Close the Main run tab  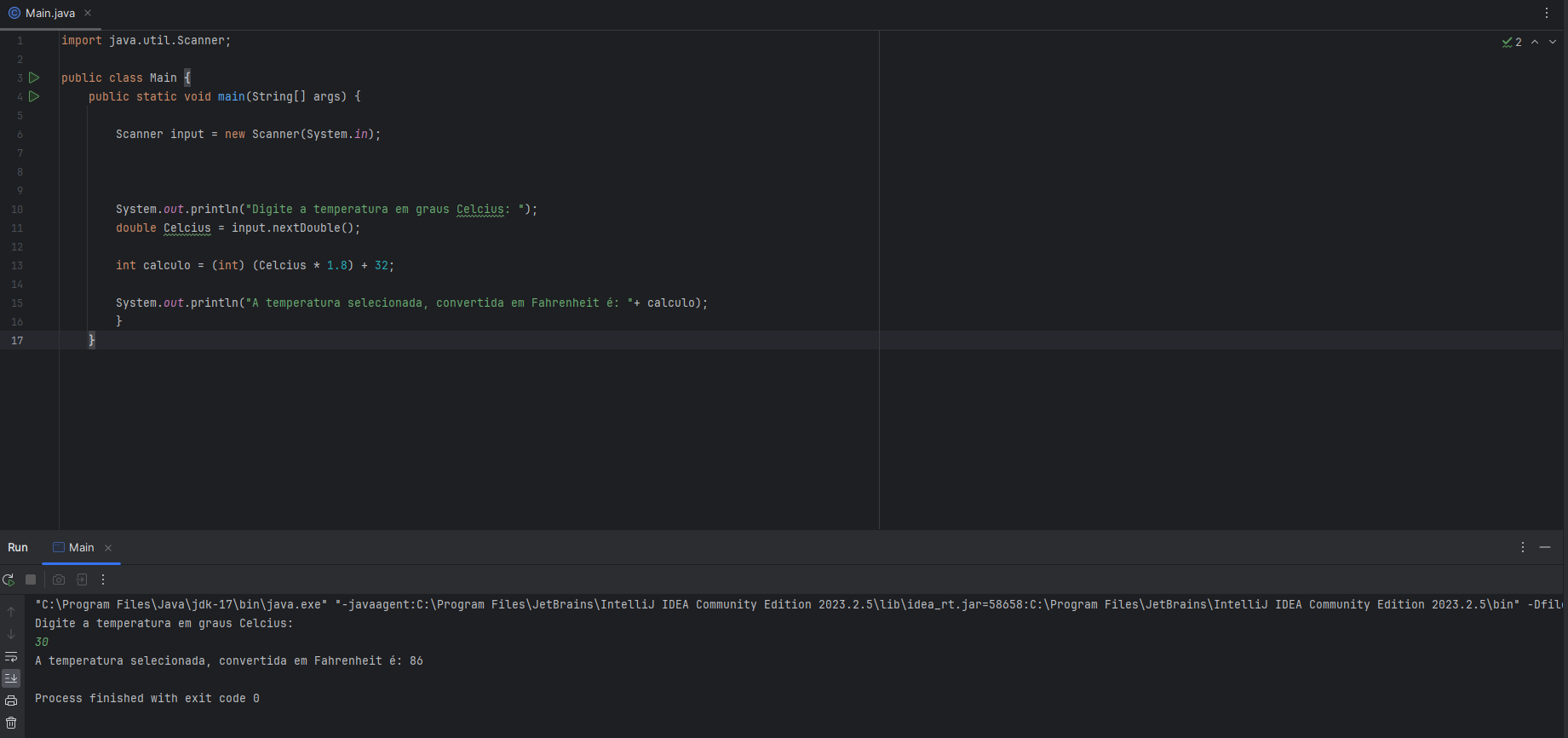click(x=108, y=548)
